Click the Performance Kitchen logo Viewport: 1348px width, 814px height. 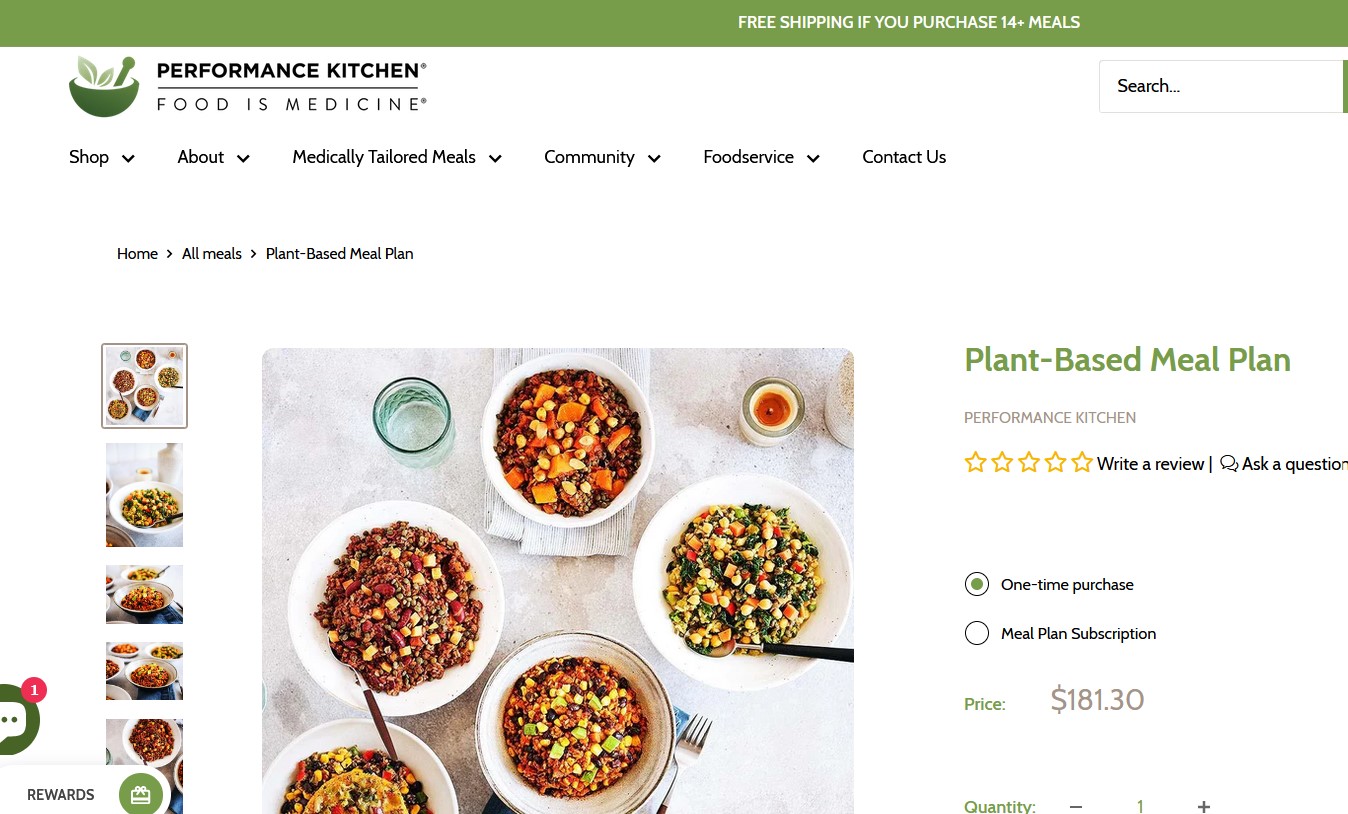(x=248, y=85)
